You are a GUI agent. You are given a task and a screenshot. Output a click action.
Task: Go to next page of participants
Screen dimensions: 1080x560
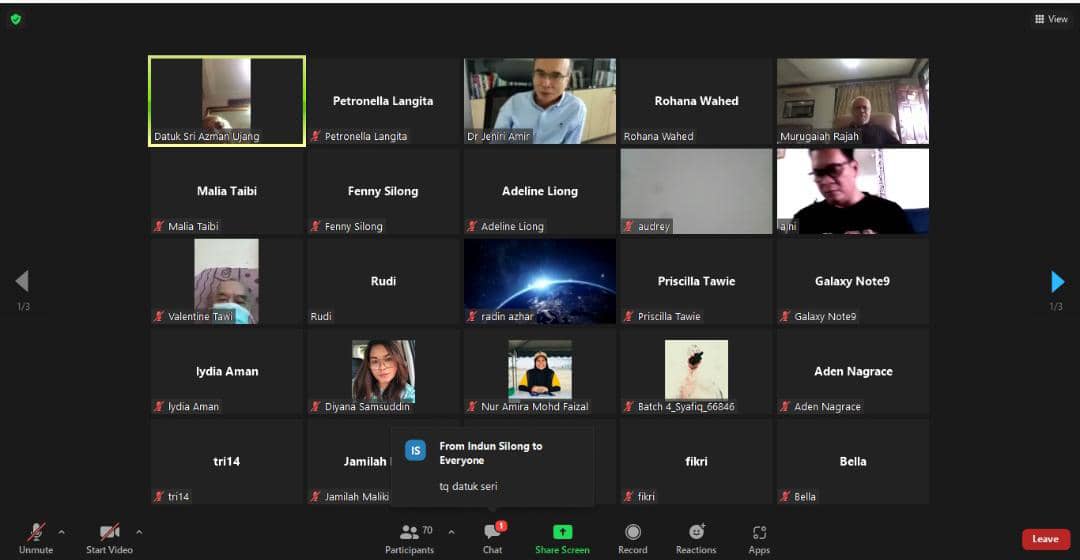click(x=1057, y=282)
